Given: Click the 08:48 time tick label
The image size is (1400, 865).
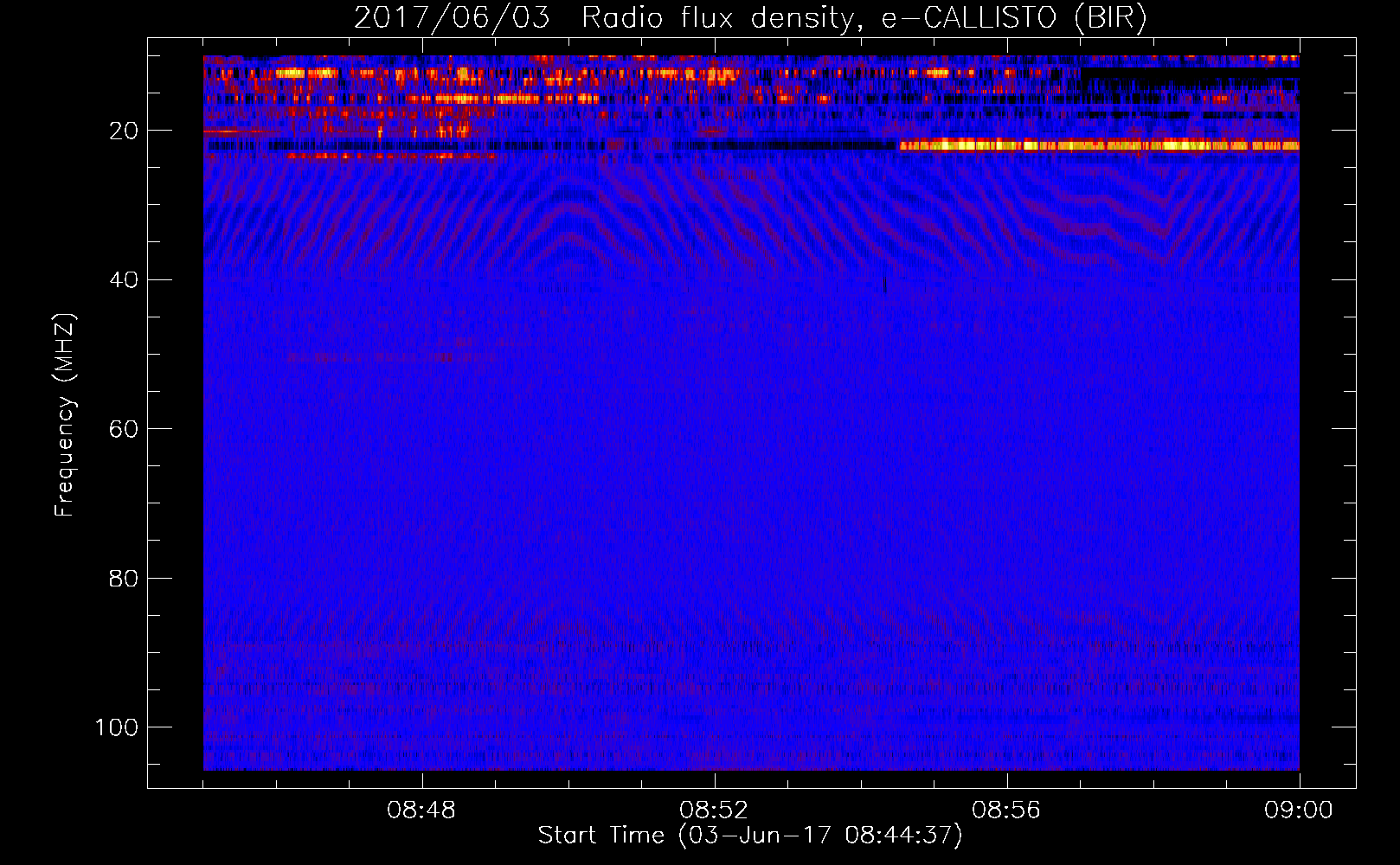Looking at the screenshot, I should tap(421, 811).
